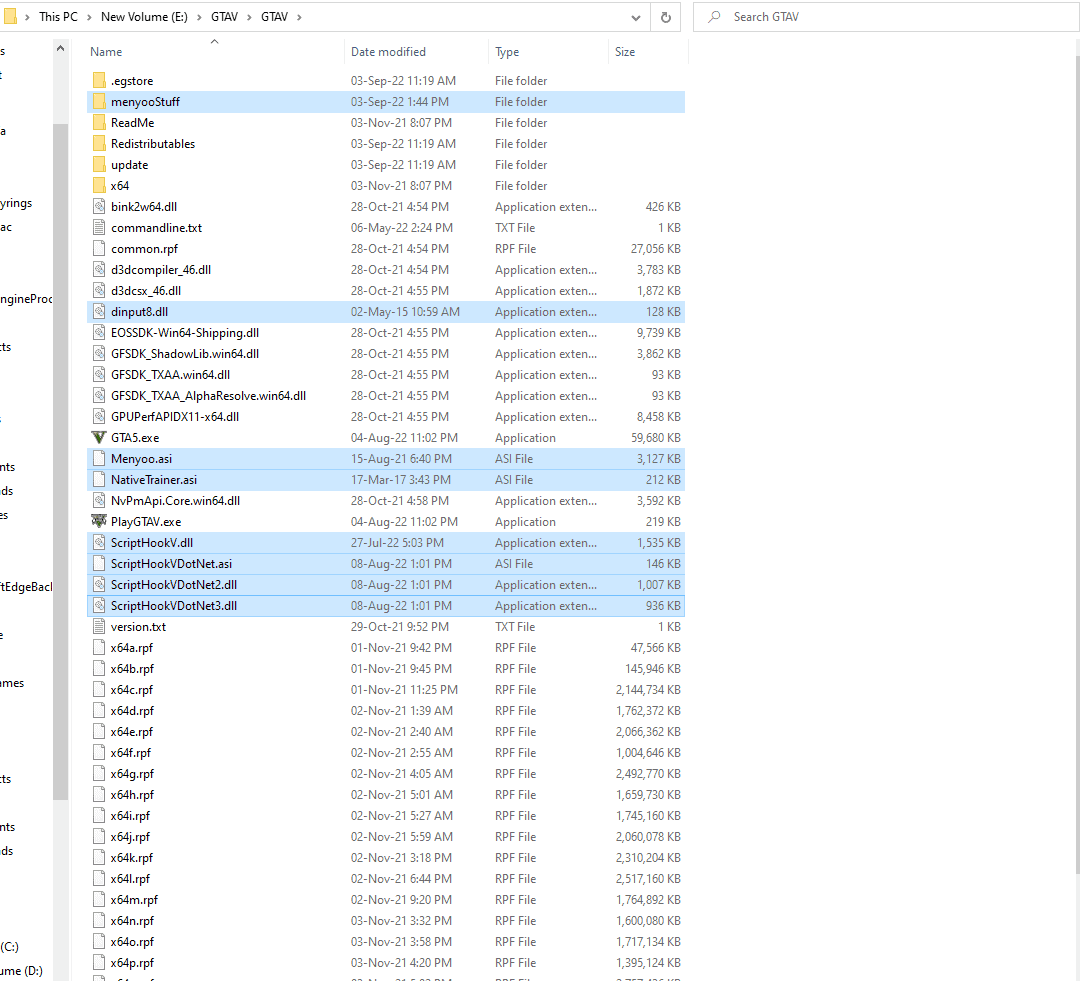Viewport: 1080px width, 981px height.
Task: Expand the chevron after New Volume (E:) breadcrumb
Action: click(199, 17)
